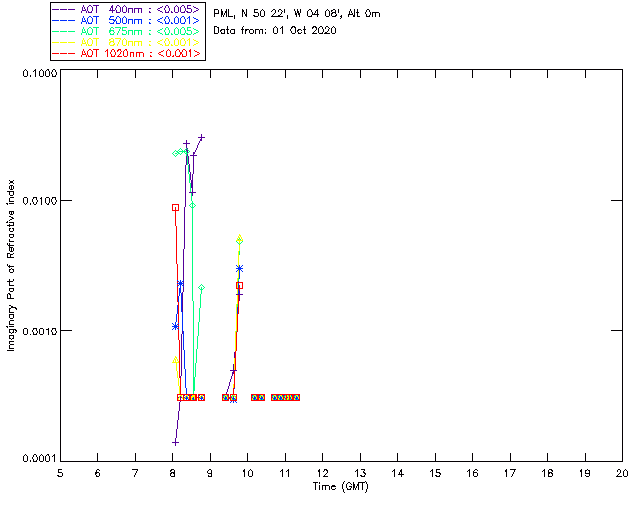Click the red square marker near 0.0100

pos(176,207)
